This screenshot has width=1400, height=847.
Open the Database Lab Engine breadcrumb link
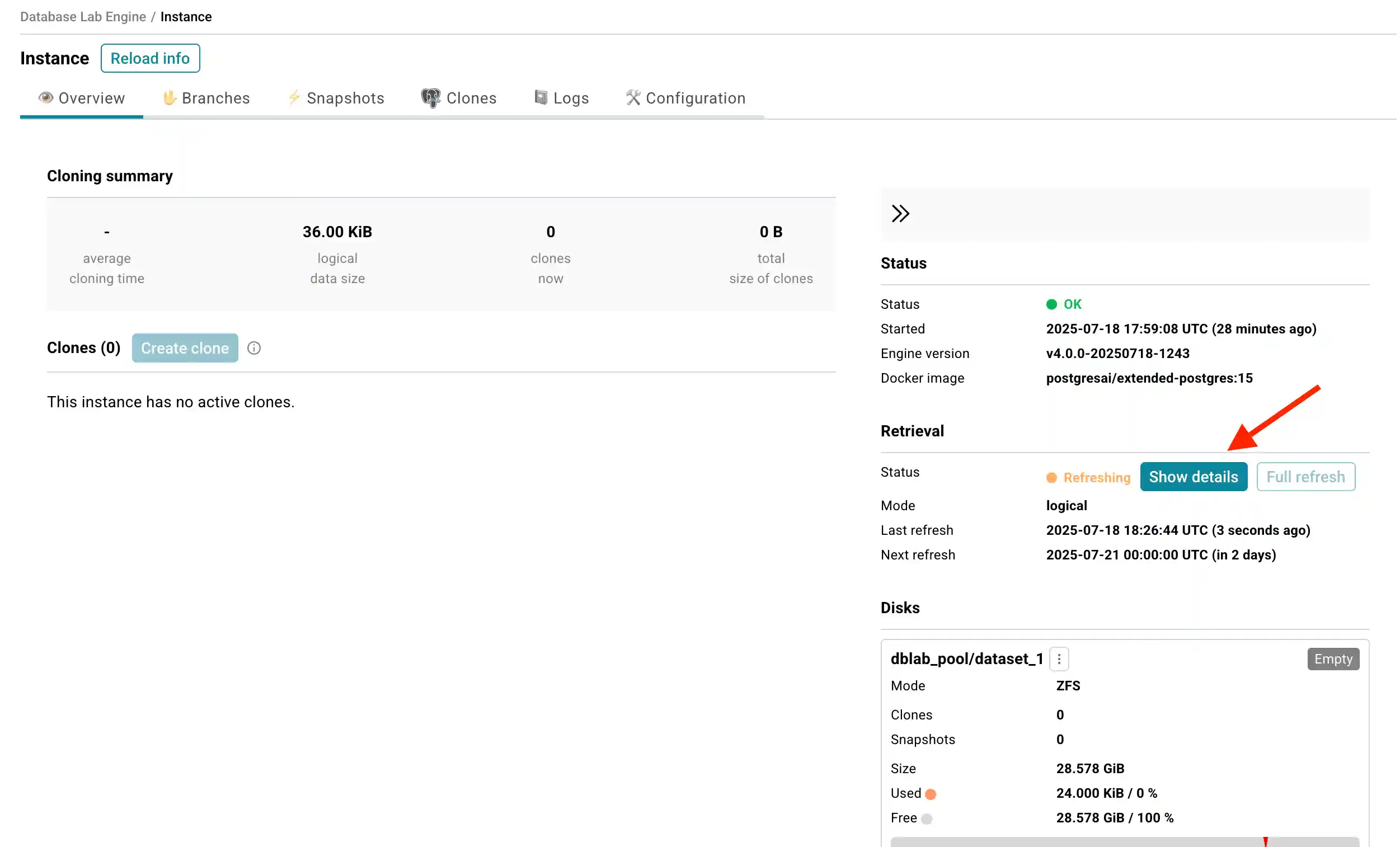pos(83,16)
